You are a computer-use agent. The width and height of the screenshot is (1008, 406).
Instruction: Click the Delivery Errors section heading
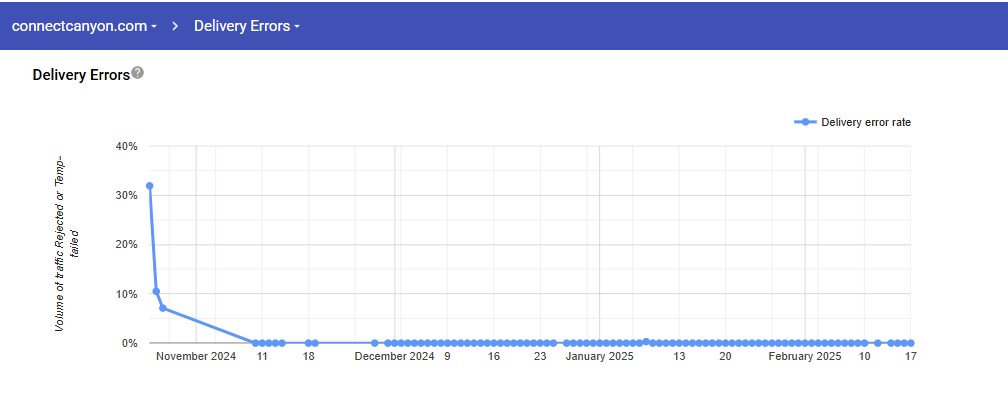pyautogui.click(x=81, y=75)
